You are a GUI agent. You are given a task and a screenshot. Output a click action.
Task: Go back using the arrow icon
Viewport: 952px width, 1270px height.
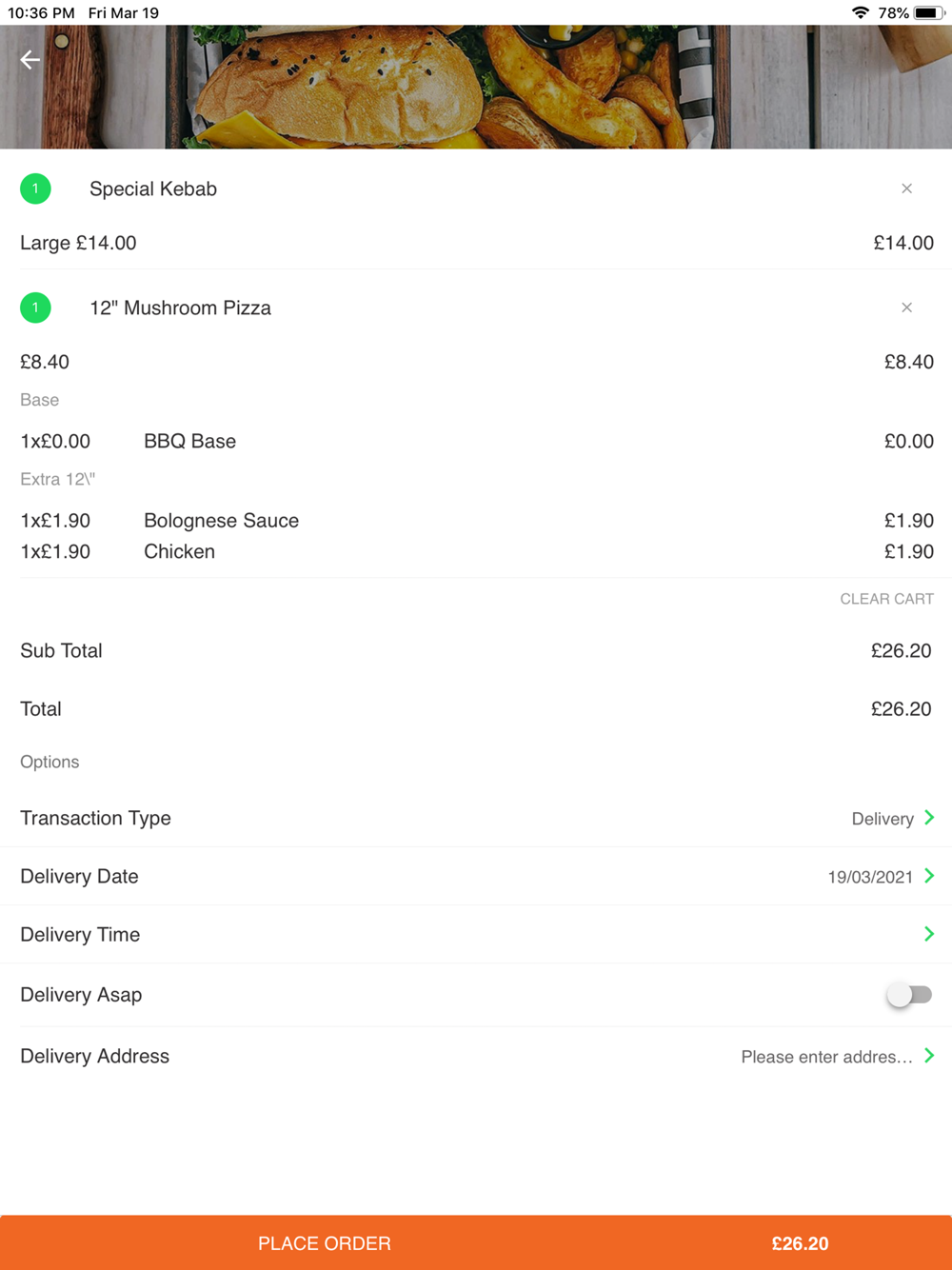30,60
